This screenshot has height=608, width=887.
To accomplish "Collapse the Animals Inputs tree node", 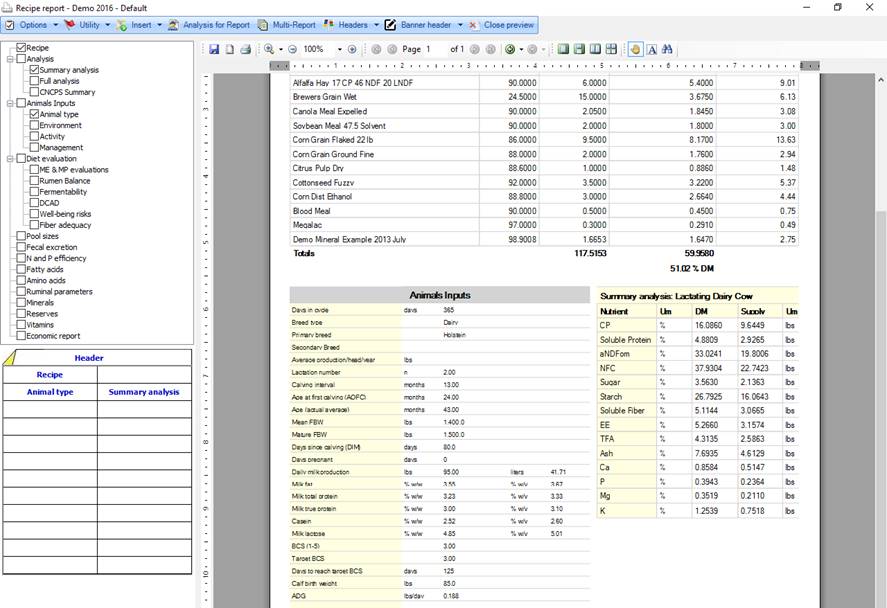I will tap(10, 103).
